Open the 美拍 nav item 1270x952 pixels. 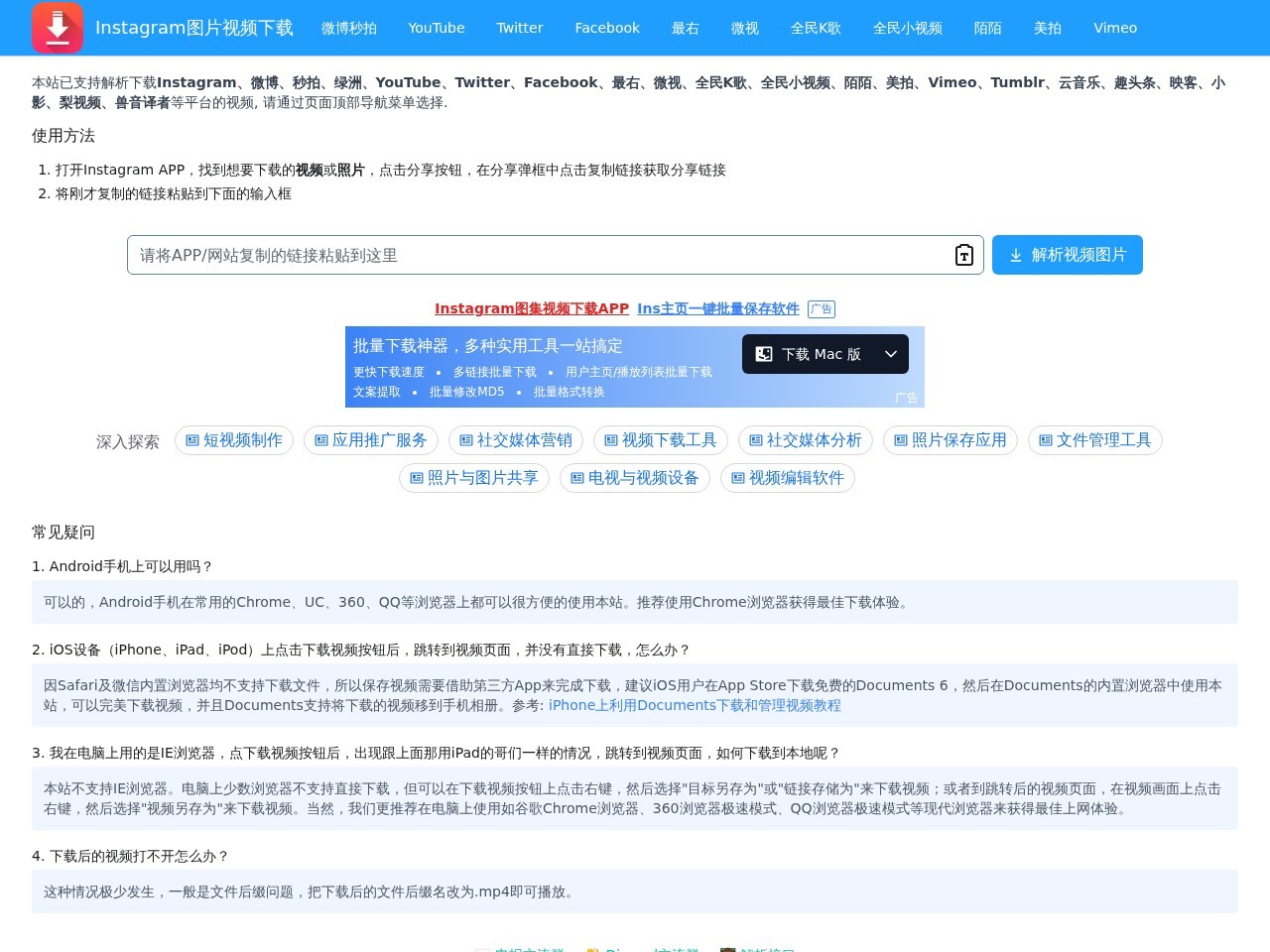tap(1048, 28)
